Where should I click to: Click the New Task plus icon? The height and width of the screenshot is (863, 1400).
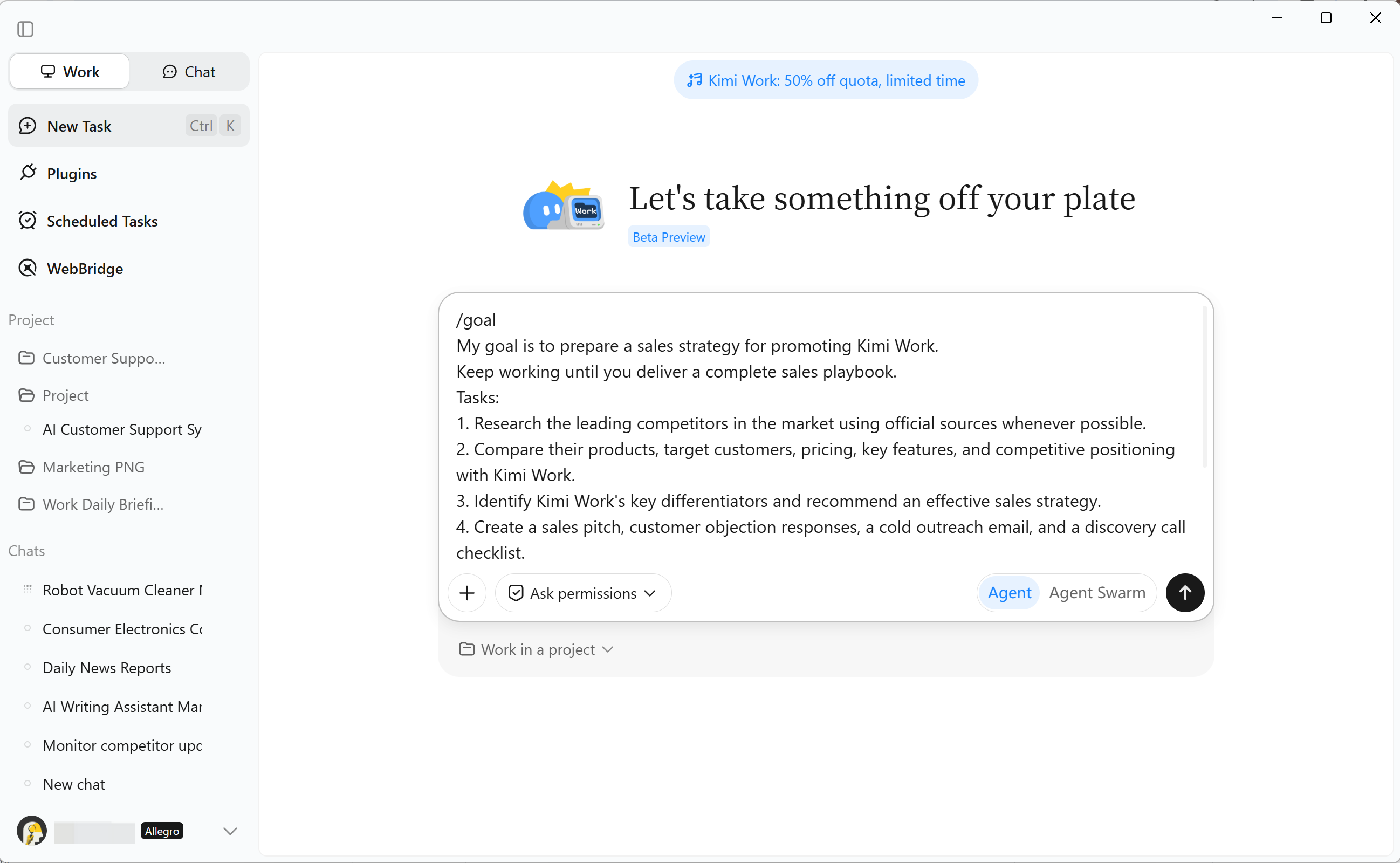(28, 126)
